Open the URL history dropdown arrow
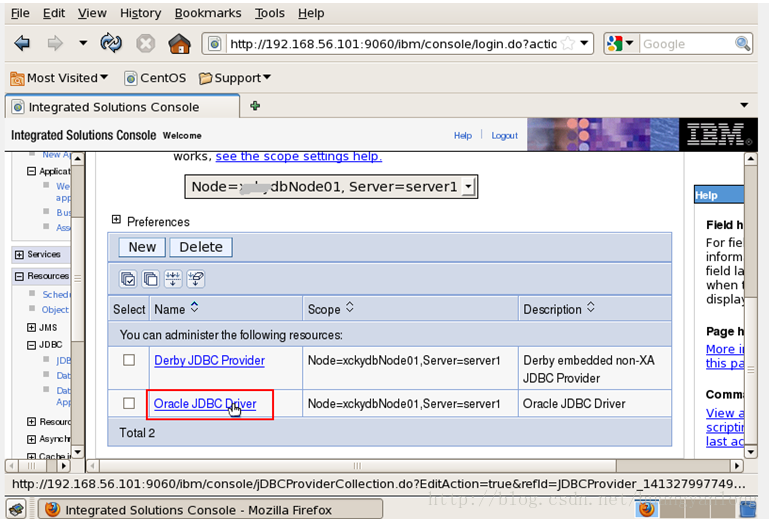 point(584,43)
